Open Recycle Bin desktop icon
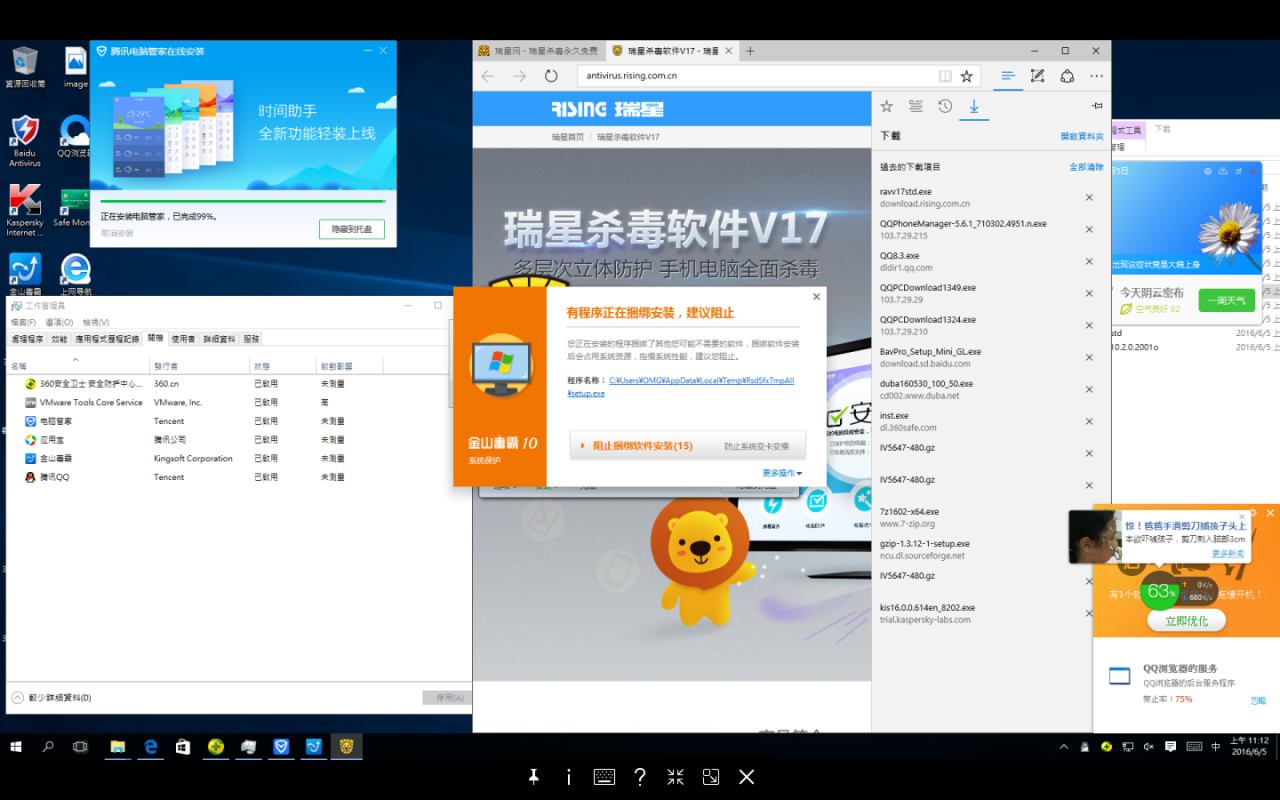The image size is (1280, 800). point(25,68)
